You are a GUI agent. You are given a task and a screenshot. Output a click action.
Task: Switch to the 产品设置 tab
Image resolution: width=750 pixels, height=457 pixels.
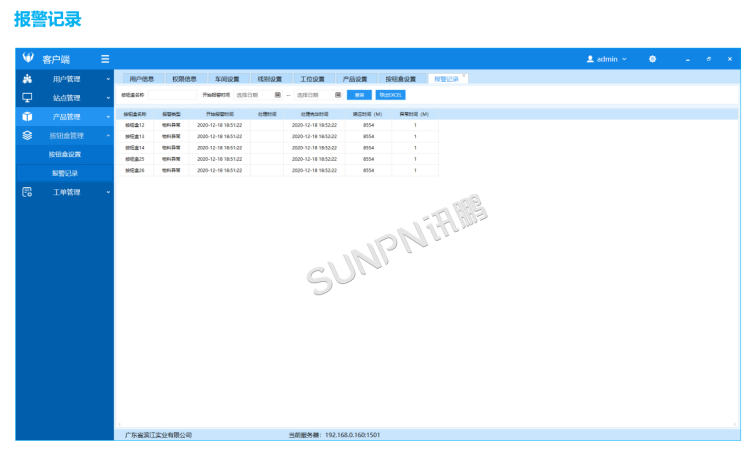click(x=355, y=78)
